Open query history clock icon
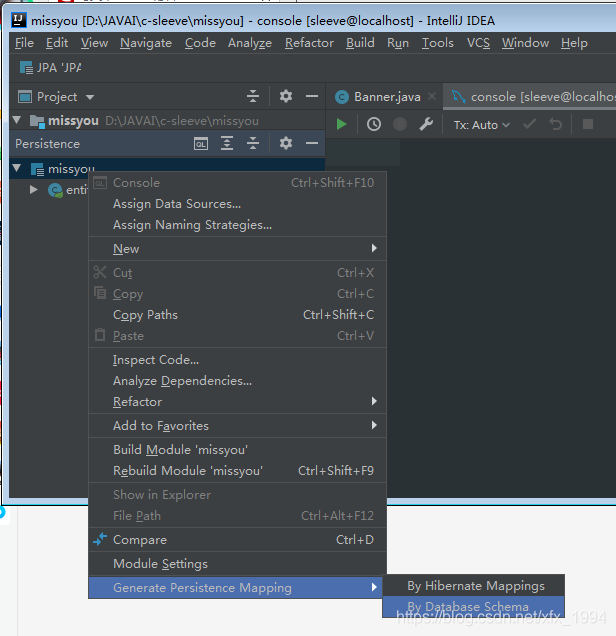 [x=373, y=124]
